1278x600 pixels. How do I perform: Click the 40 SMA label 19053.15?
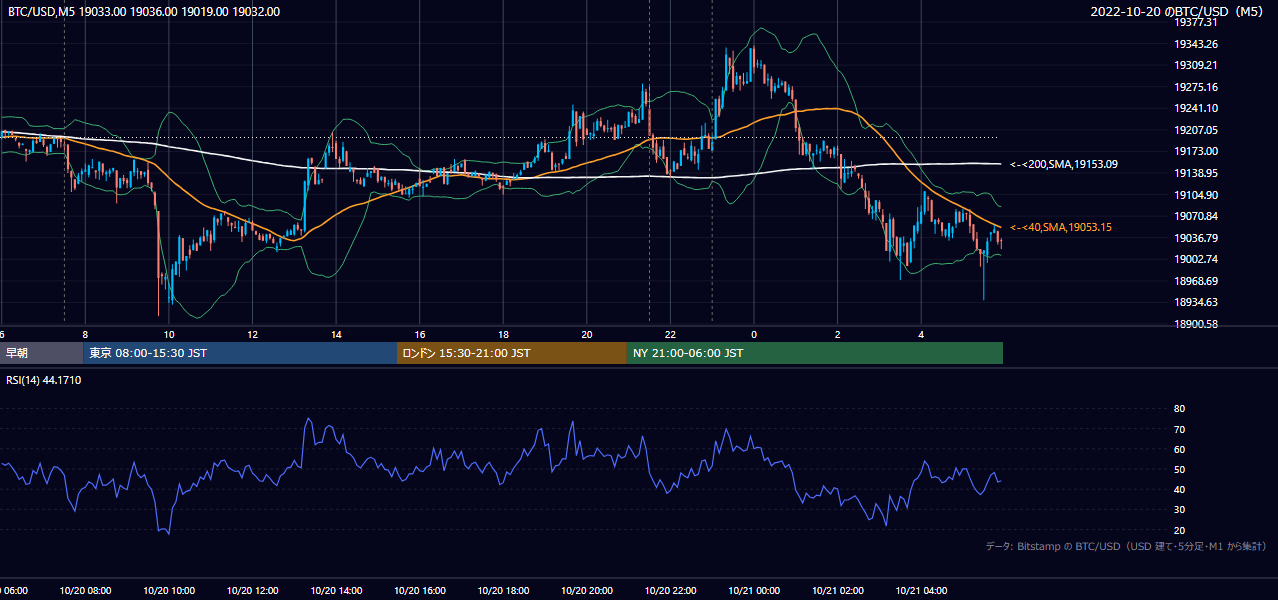(x=1060, y=228)
